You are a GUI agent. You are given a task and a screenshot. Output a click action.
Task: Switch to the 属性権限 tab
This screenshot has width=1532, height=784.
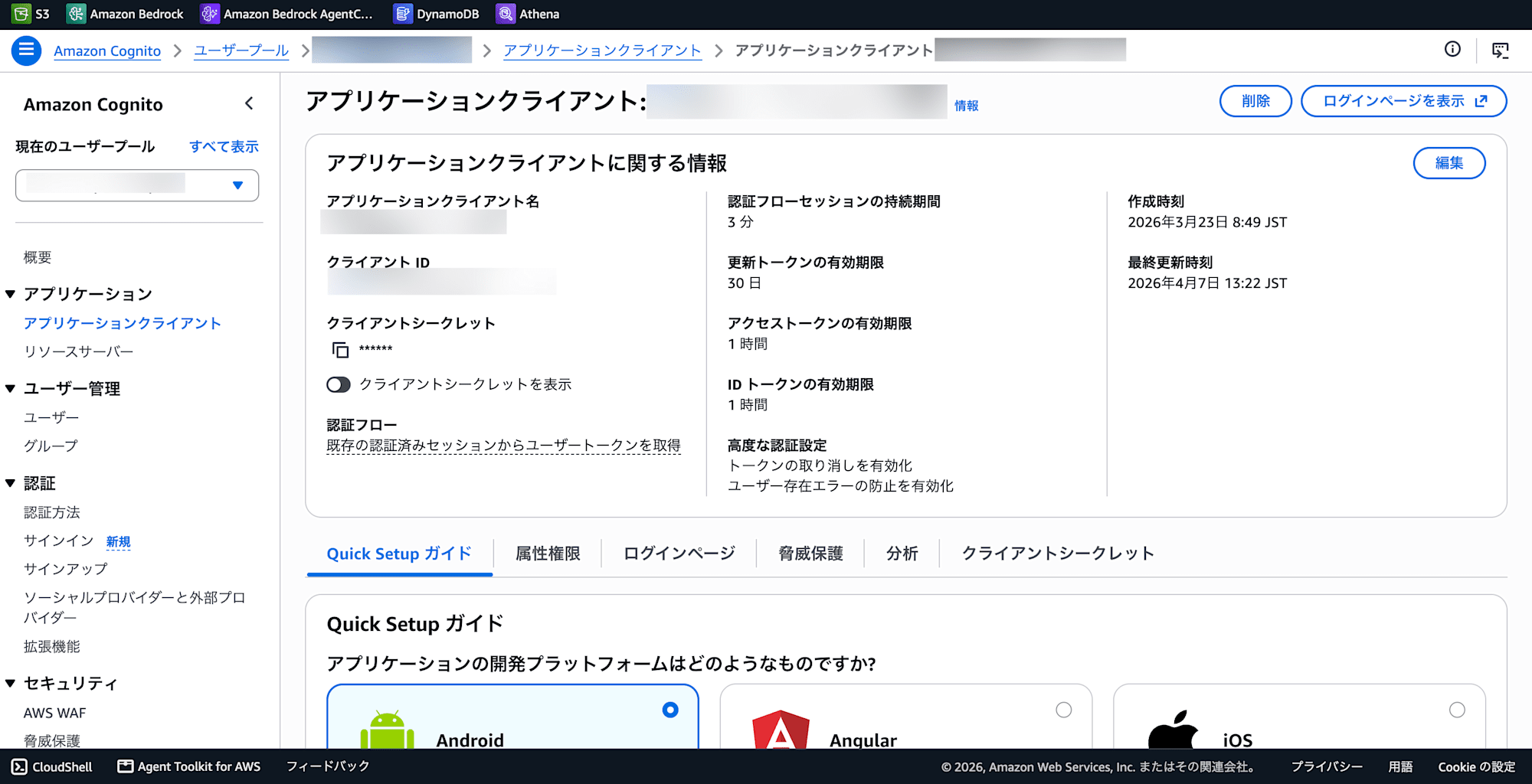[548, 554]
